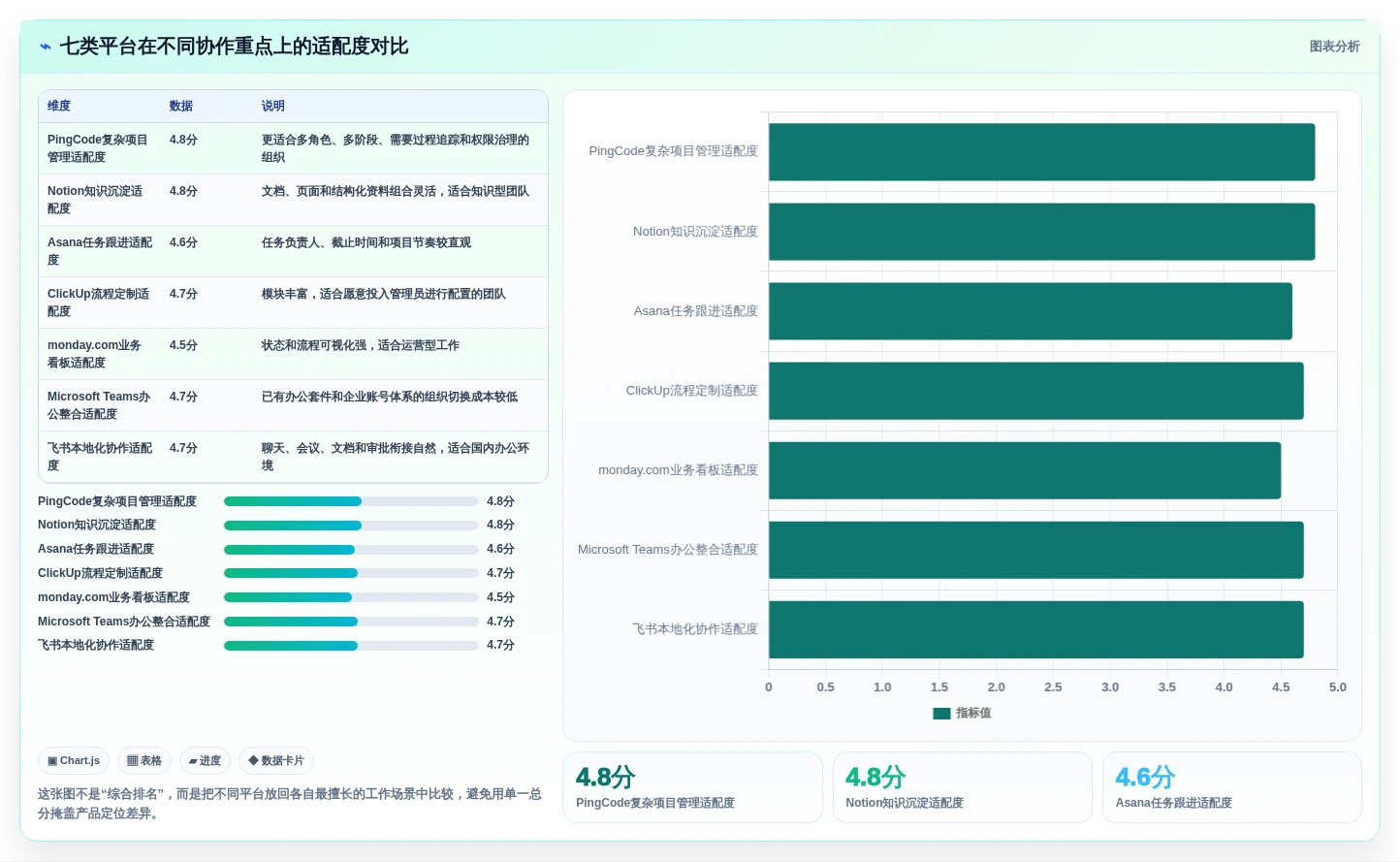Select the 飞书本地化协作适配度 table row name
Viewport: 1400px width, 862px height.
[100, 457]
